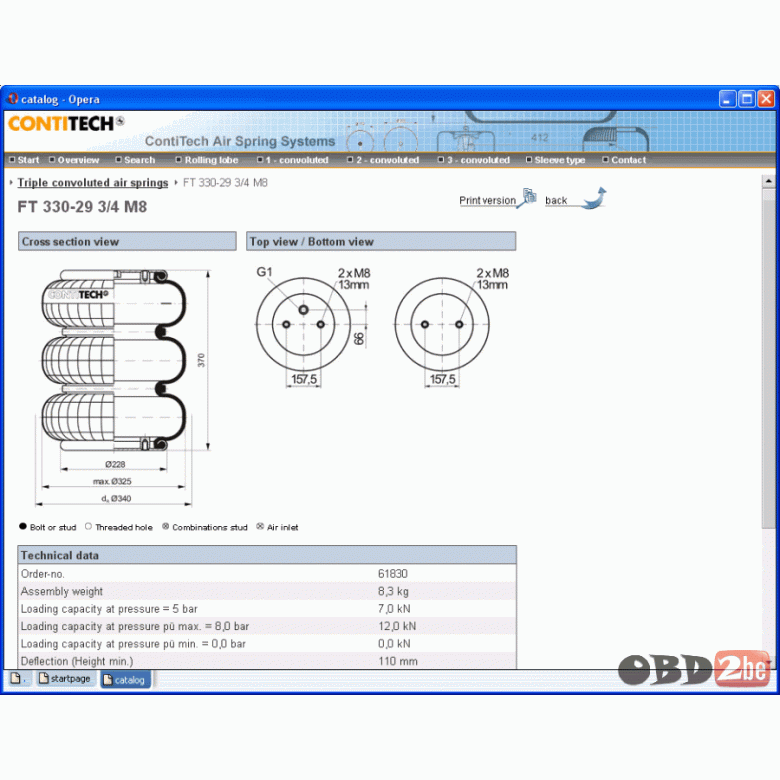Click the Bolt or stud legend entry
This screenshot has width=780, height=780.
(x=48, y=527)
